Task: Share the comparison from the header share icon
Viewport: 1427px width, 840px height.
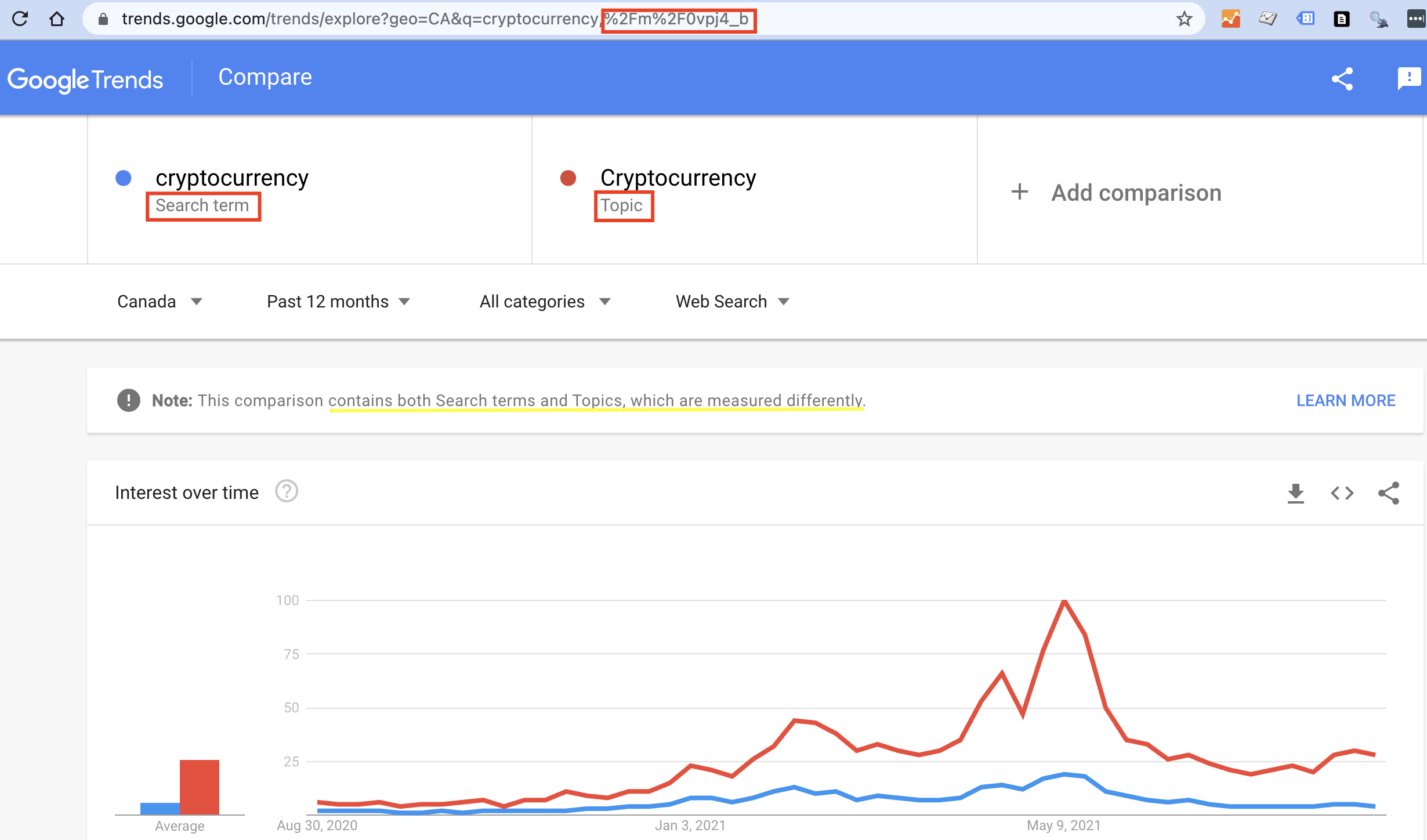Action: pos(1342,79)
